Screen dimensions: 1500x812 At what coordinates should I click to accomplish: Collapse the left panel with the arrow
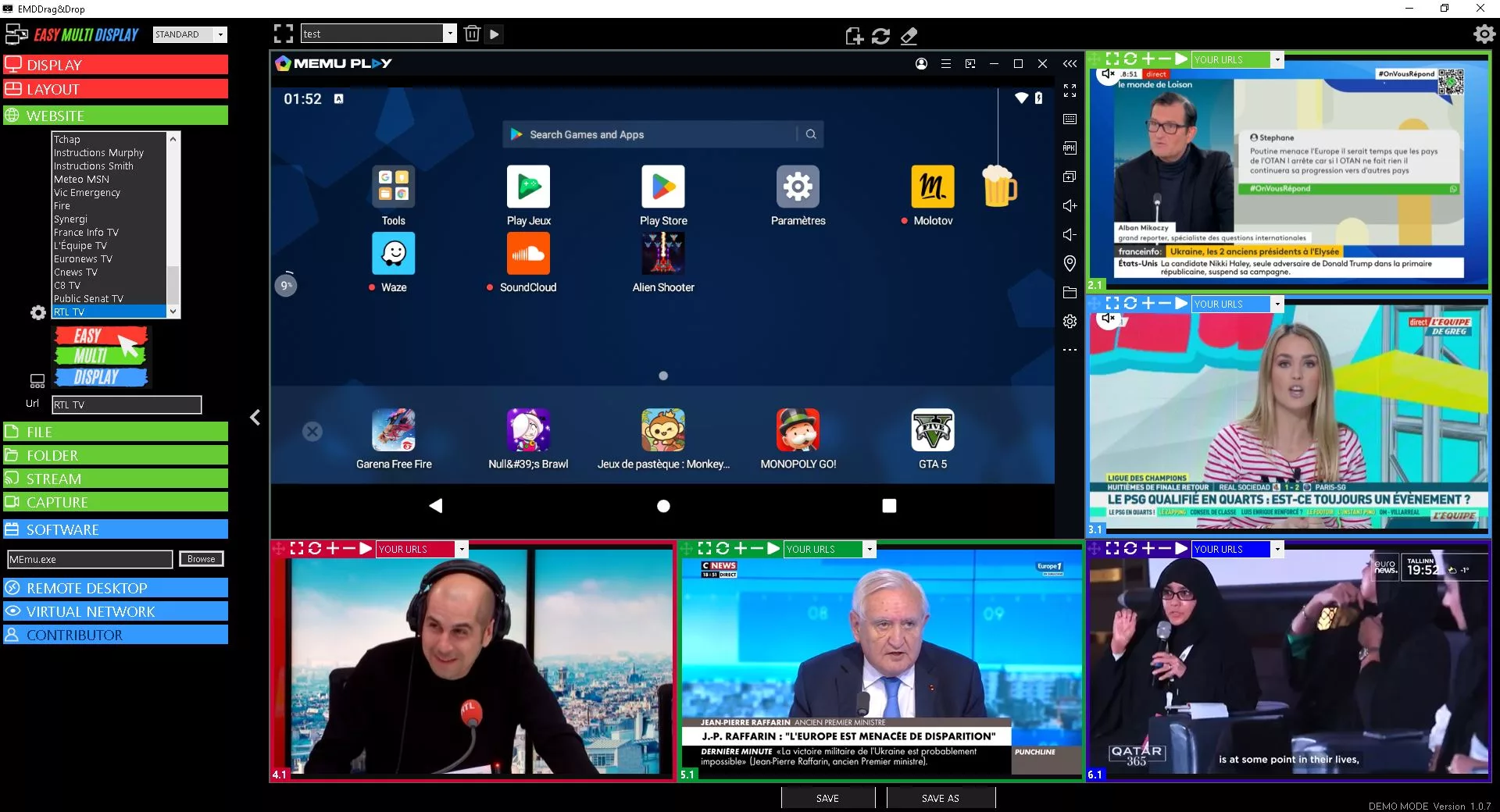coord(255,418)
